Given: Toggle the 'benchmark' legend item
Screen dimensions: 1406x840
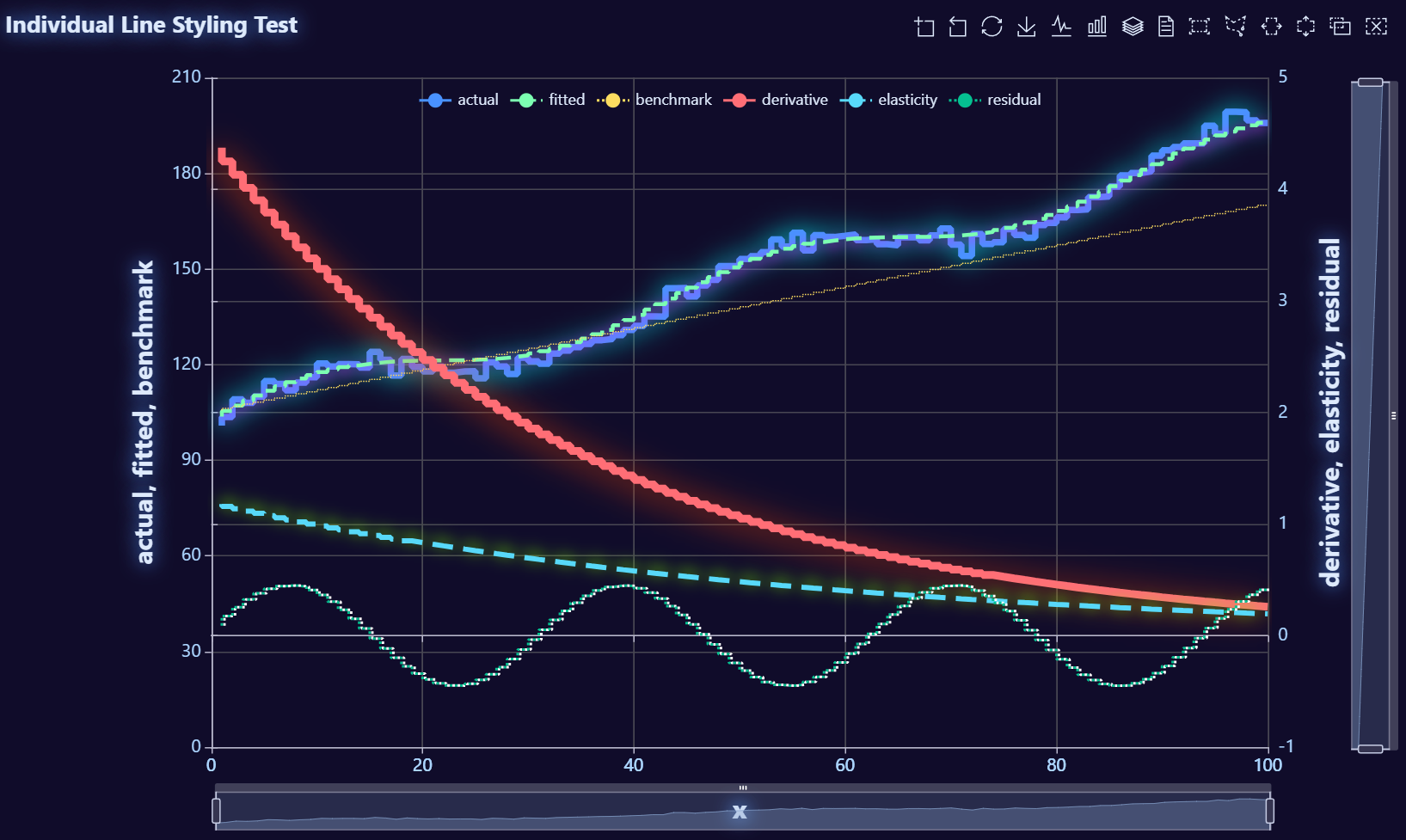Looking at the screenshot, I should (x=654, y=100).
